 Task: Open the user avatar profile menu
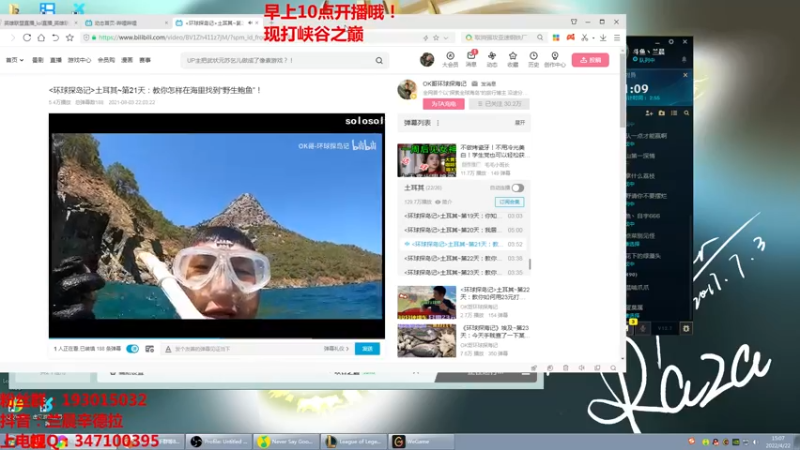(x=427, y=60)
